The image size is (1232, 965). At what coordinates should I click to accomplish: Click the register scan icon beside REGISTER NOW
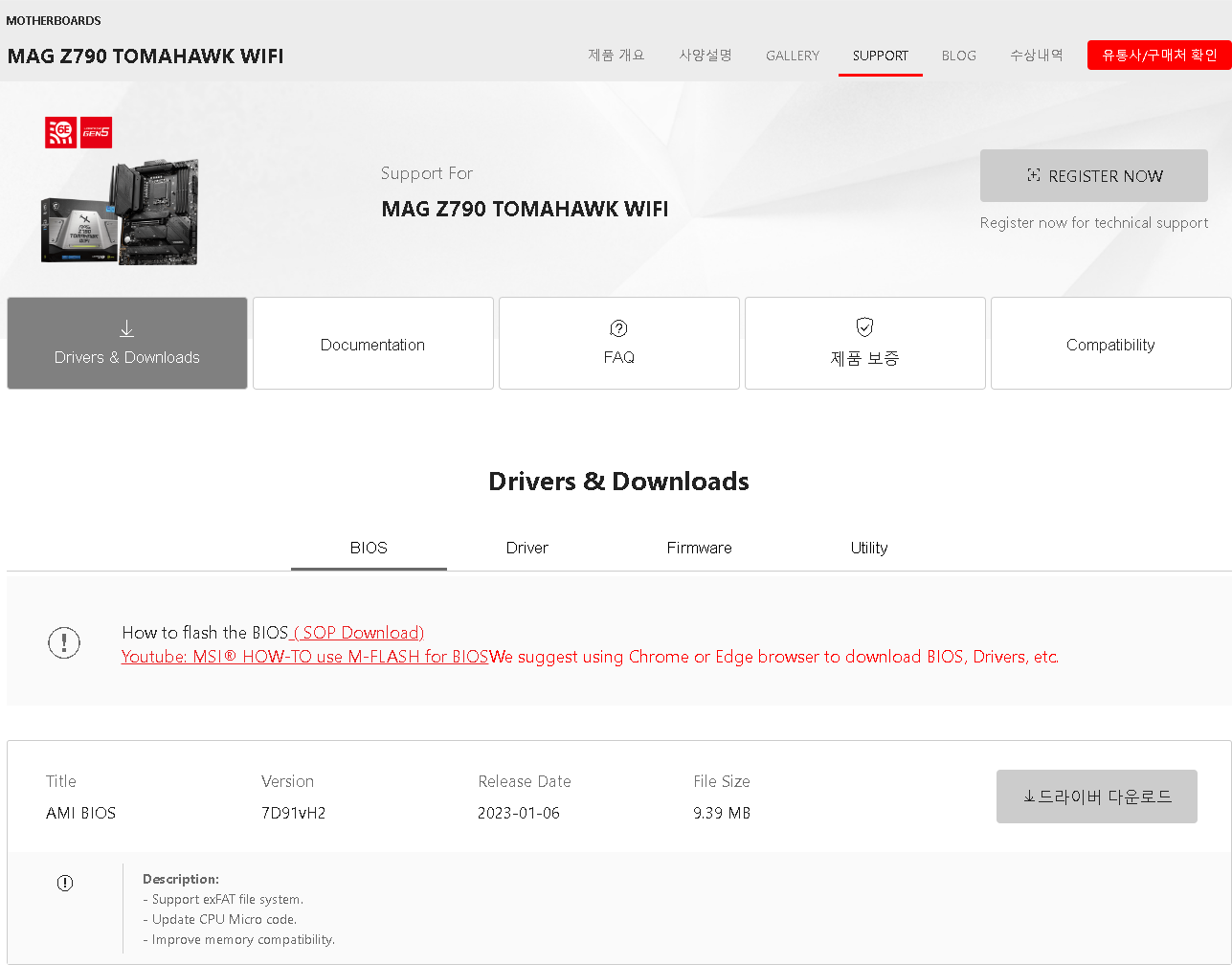point(1034,175)
